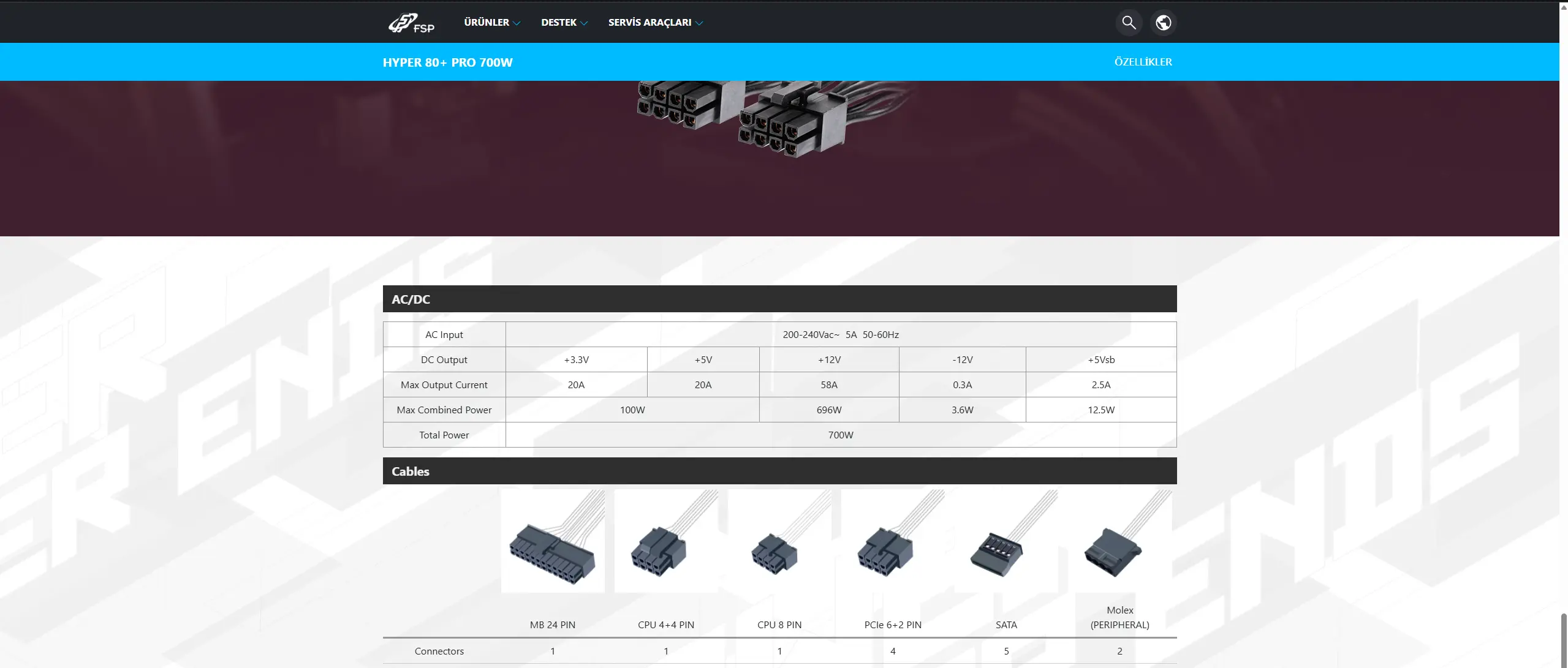The image size is (1568, 668).
Task: Expand the ÜRÜNLER menu
Action: coord(492,23)
